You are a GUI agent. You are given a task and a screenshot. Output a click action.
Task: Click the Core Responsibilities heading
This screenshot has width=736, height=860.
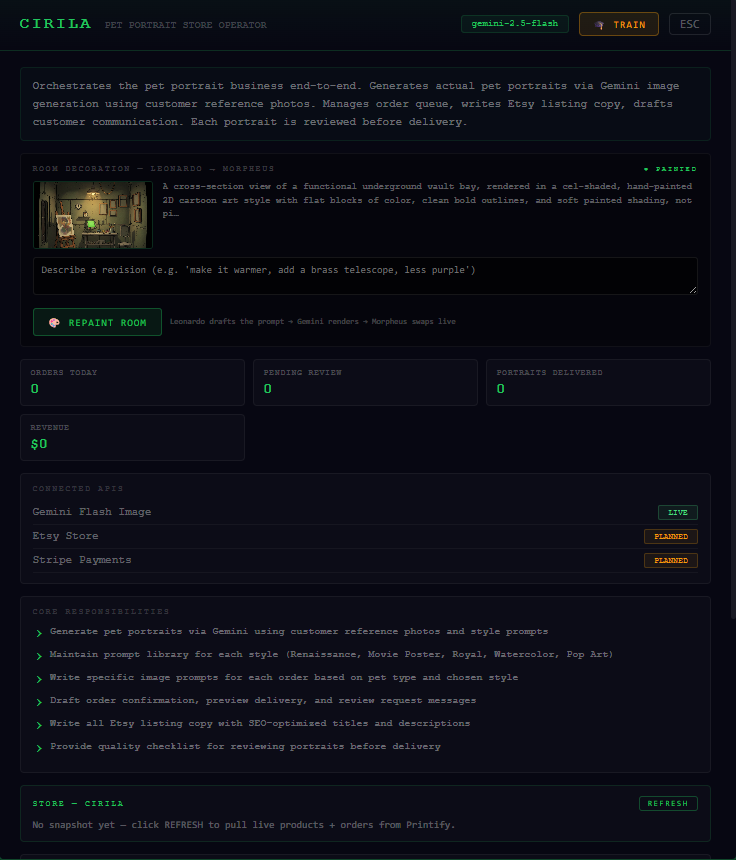point(101,611)
